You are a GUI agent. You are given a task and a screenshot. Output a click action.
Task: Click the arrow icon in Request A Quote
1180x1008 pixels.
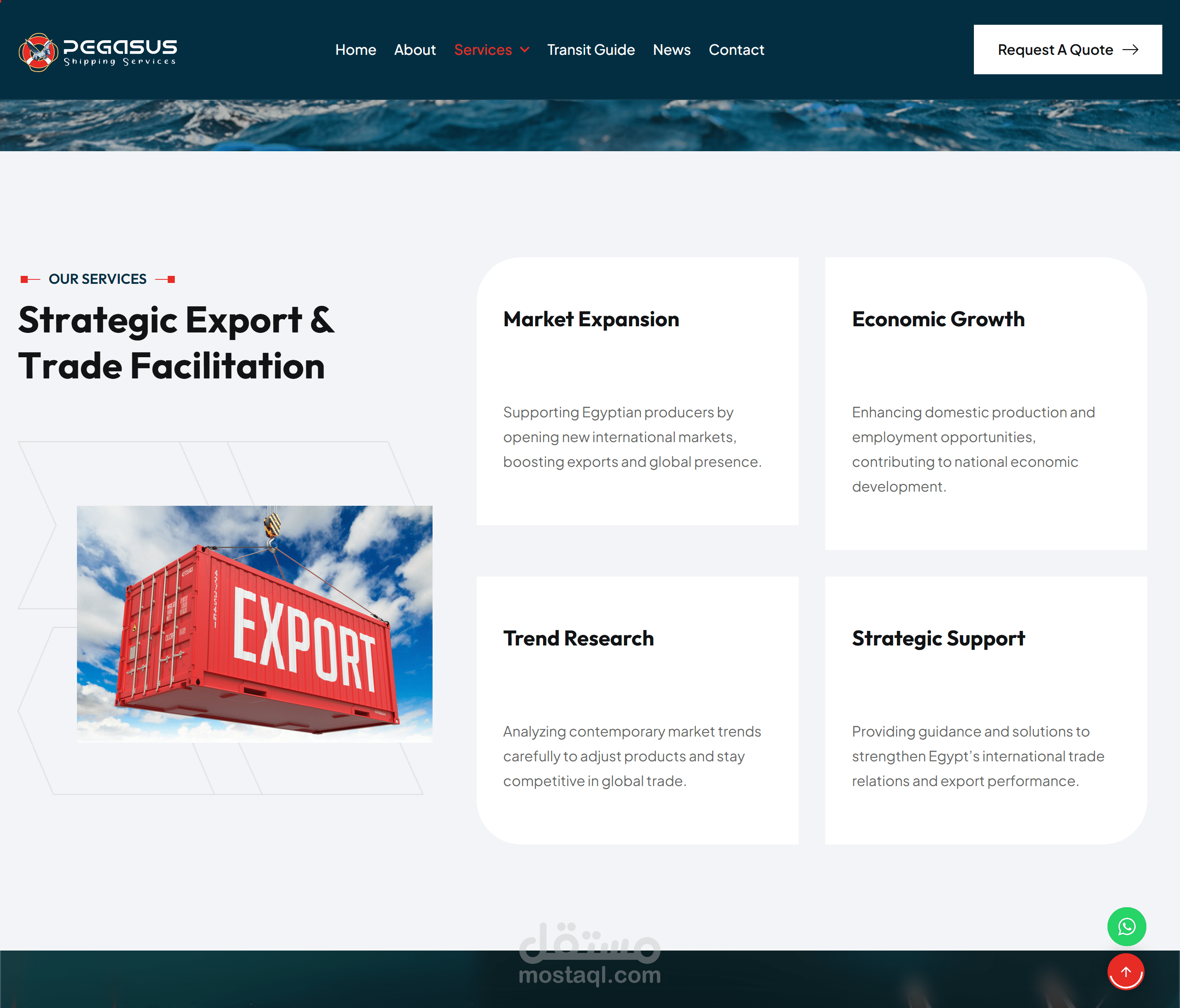[x=1130, y=50]
